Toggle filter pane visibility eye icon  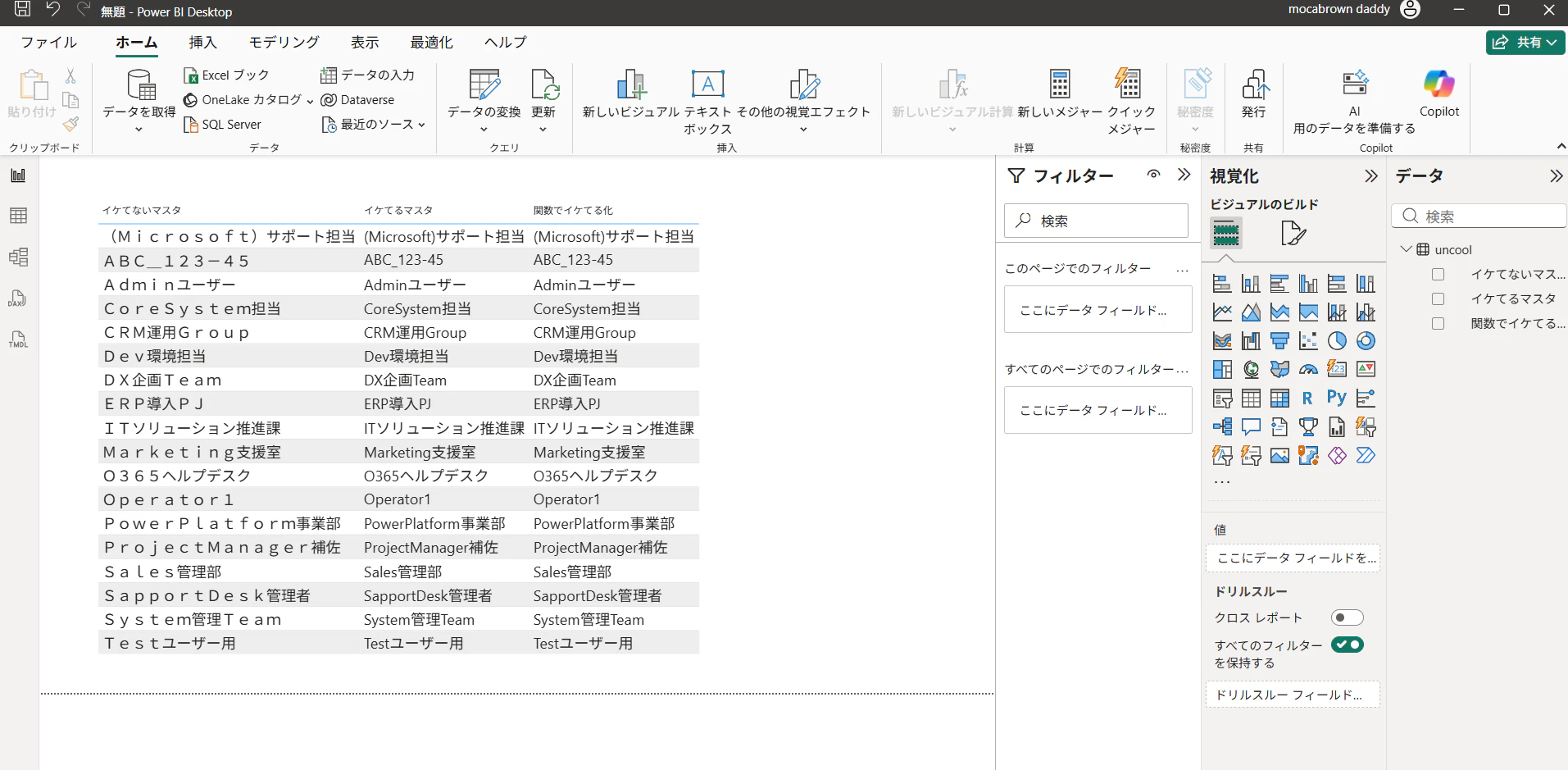click(x=1154, y=175)
